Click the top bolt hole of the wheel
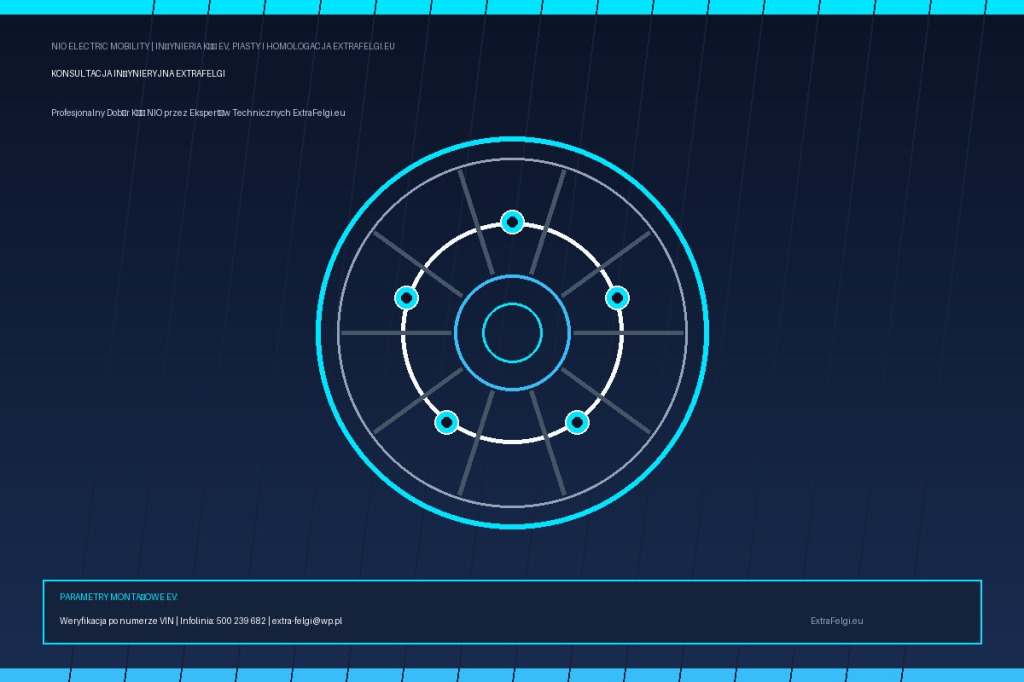 click(x=513, y=222)
